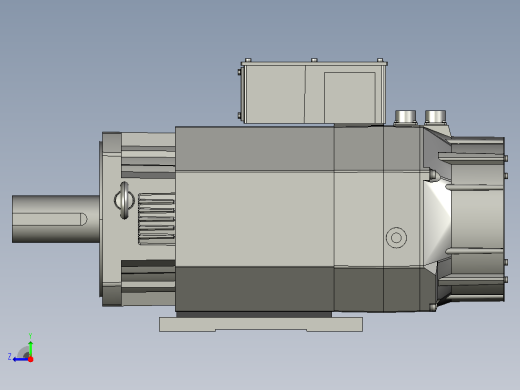The height and width of the screenshot is (390, 520).
Task: Select the keyway slot on the shaft
Action: (50, 219)
